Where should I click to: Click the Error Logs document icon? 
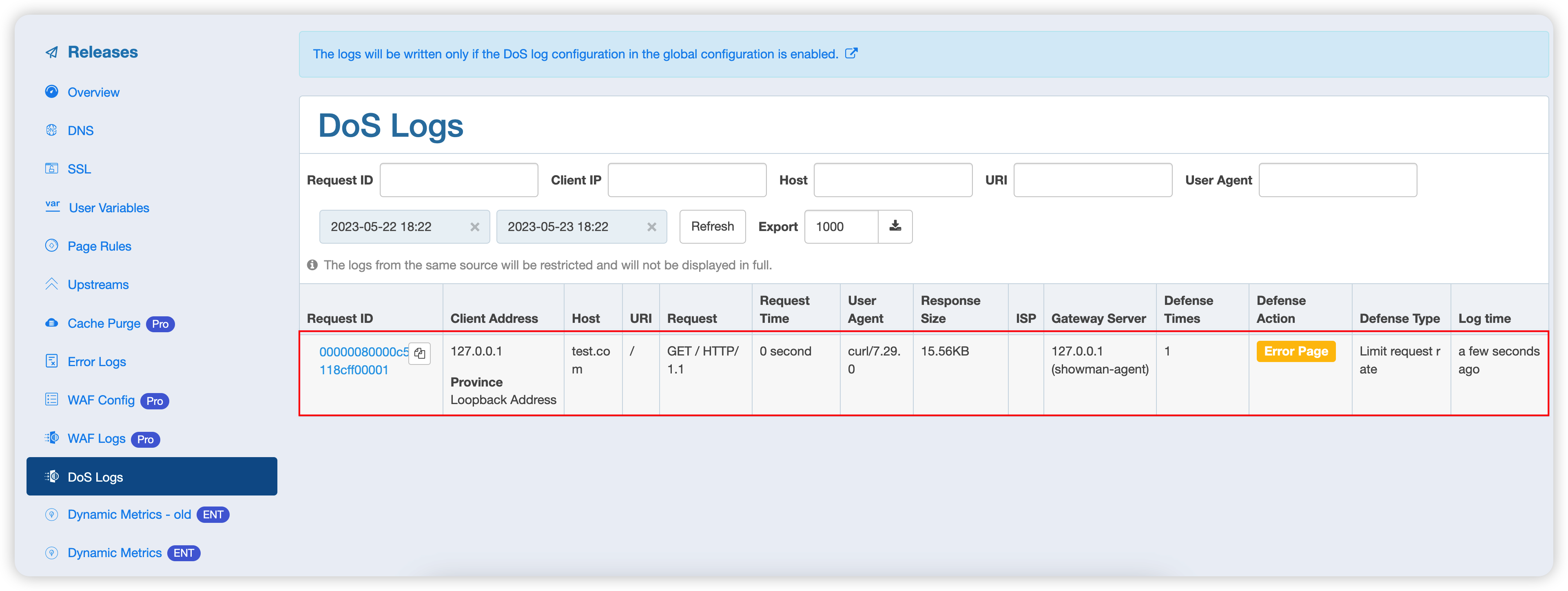tap(52, 361)
